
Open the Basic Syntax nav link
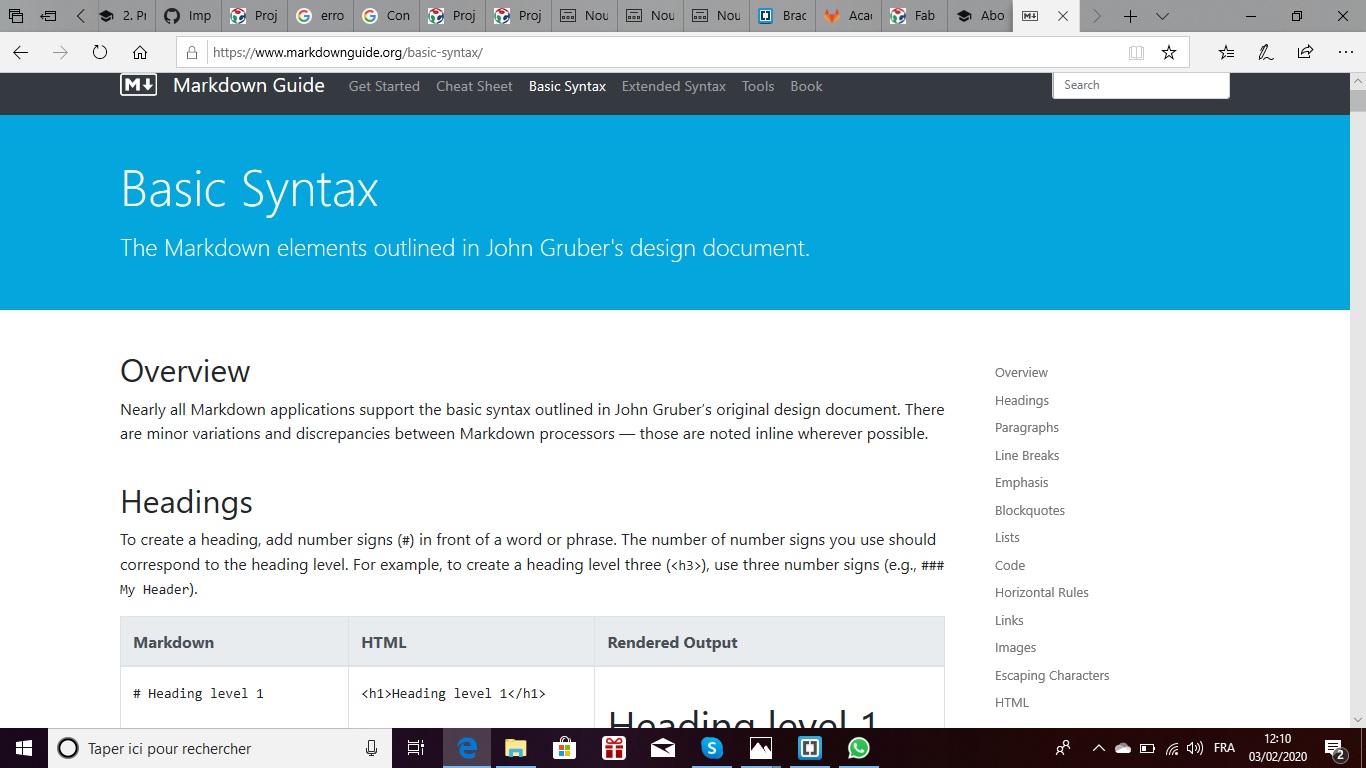tap(567, 87)
